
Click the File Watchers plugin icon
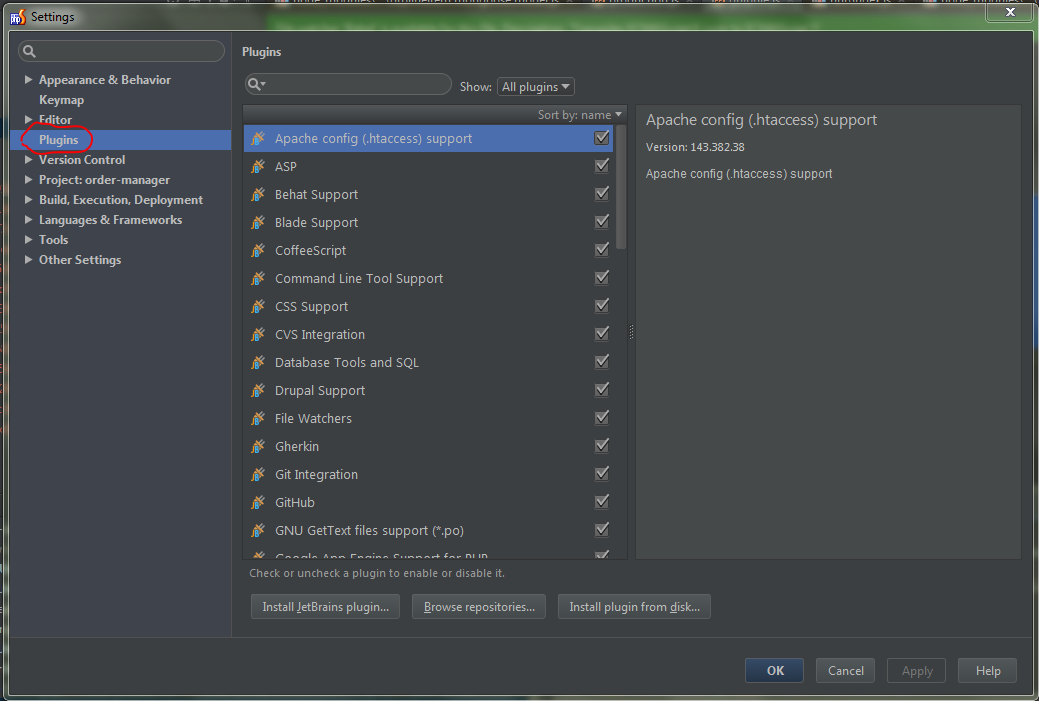pos(258,418)
